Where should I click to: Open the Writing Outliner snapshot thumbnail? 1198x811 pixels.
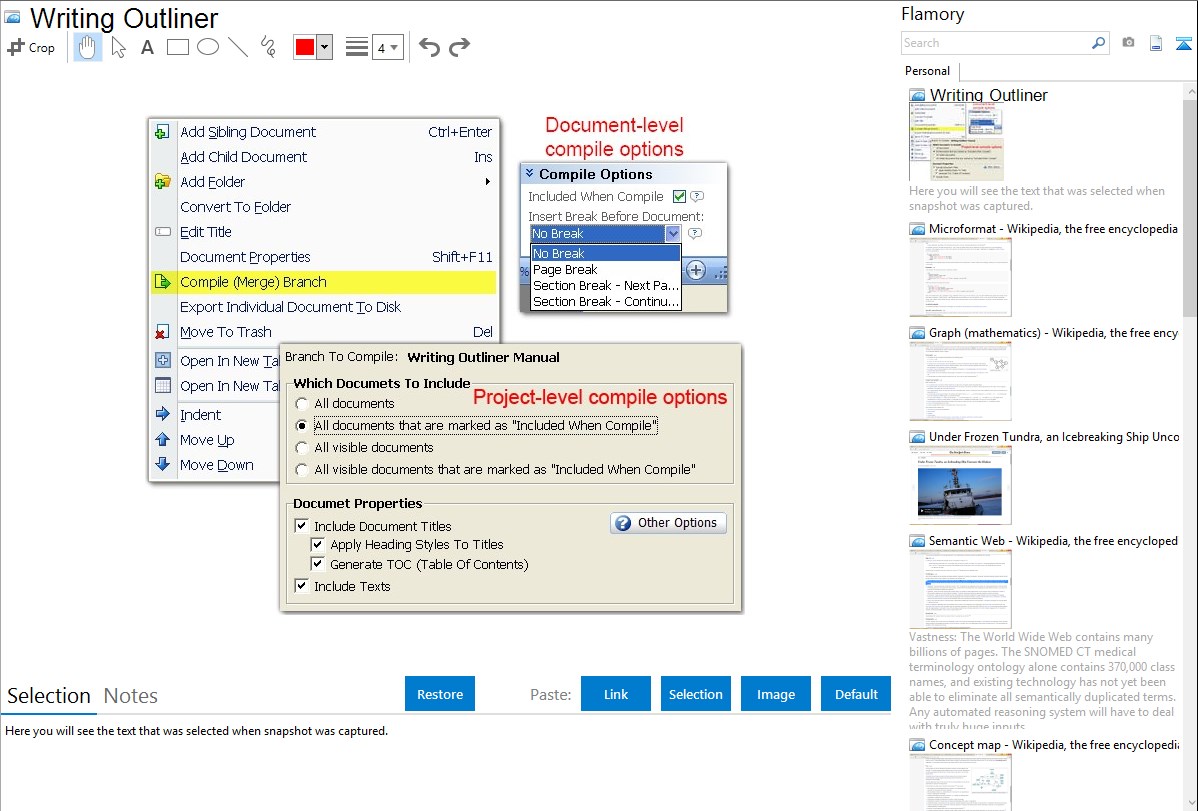tap(957, 142)
